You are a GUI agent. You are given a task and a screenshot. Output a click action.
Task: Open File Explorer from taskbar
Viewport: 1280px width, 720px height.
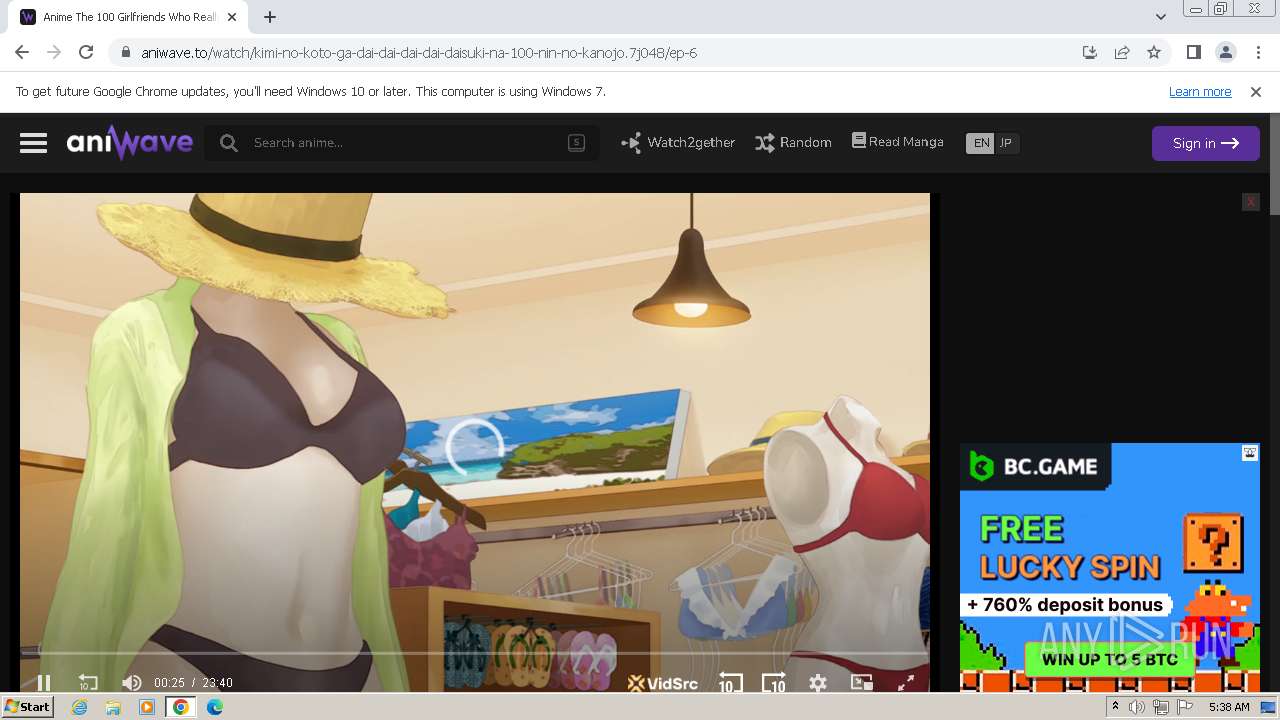click(113, 707)
